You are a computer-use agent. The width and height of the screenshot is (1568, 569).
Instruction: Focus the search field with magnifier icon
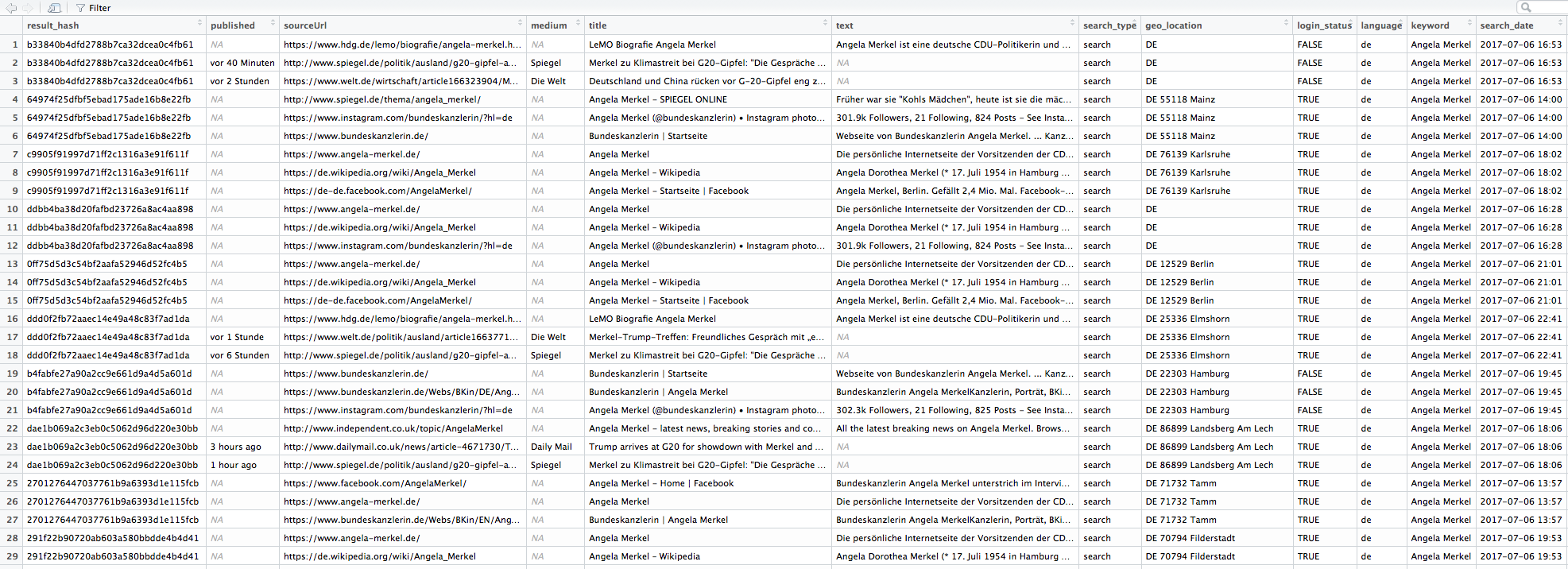pyautogui.click(x=1542, y=7)
